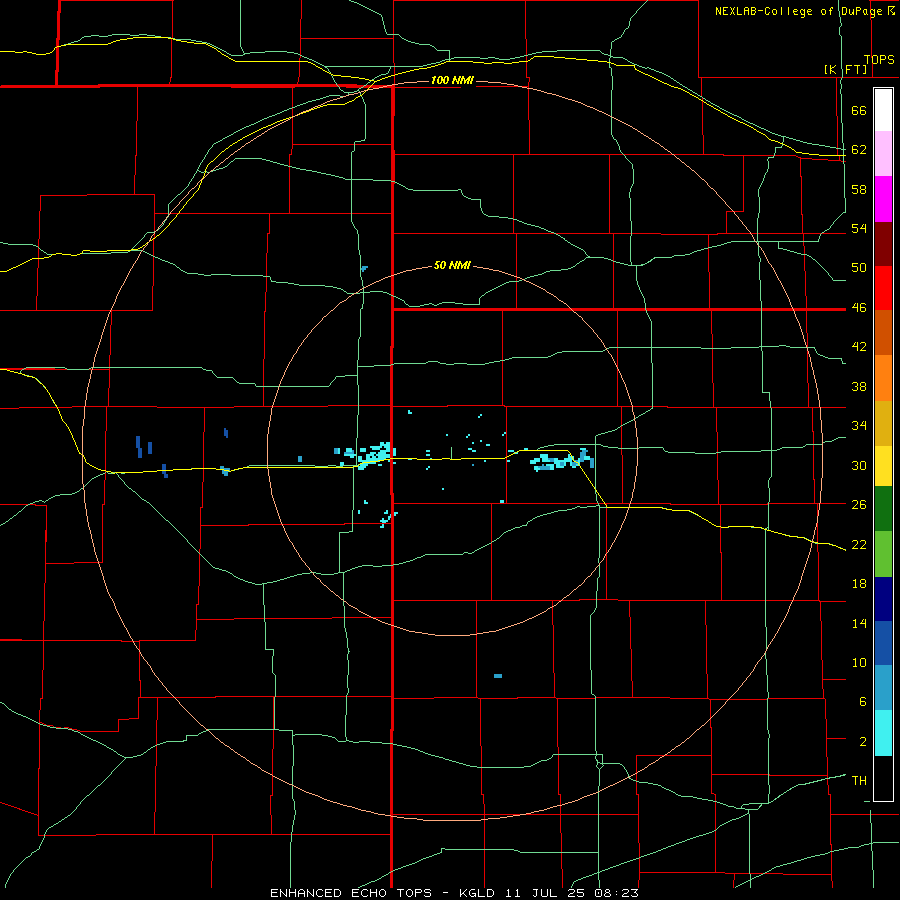This screenshot has height=900, width=900.
Task: Click the 50 NMI range ring label
Action: point(452,265)
